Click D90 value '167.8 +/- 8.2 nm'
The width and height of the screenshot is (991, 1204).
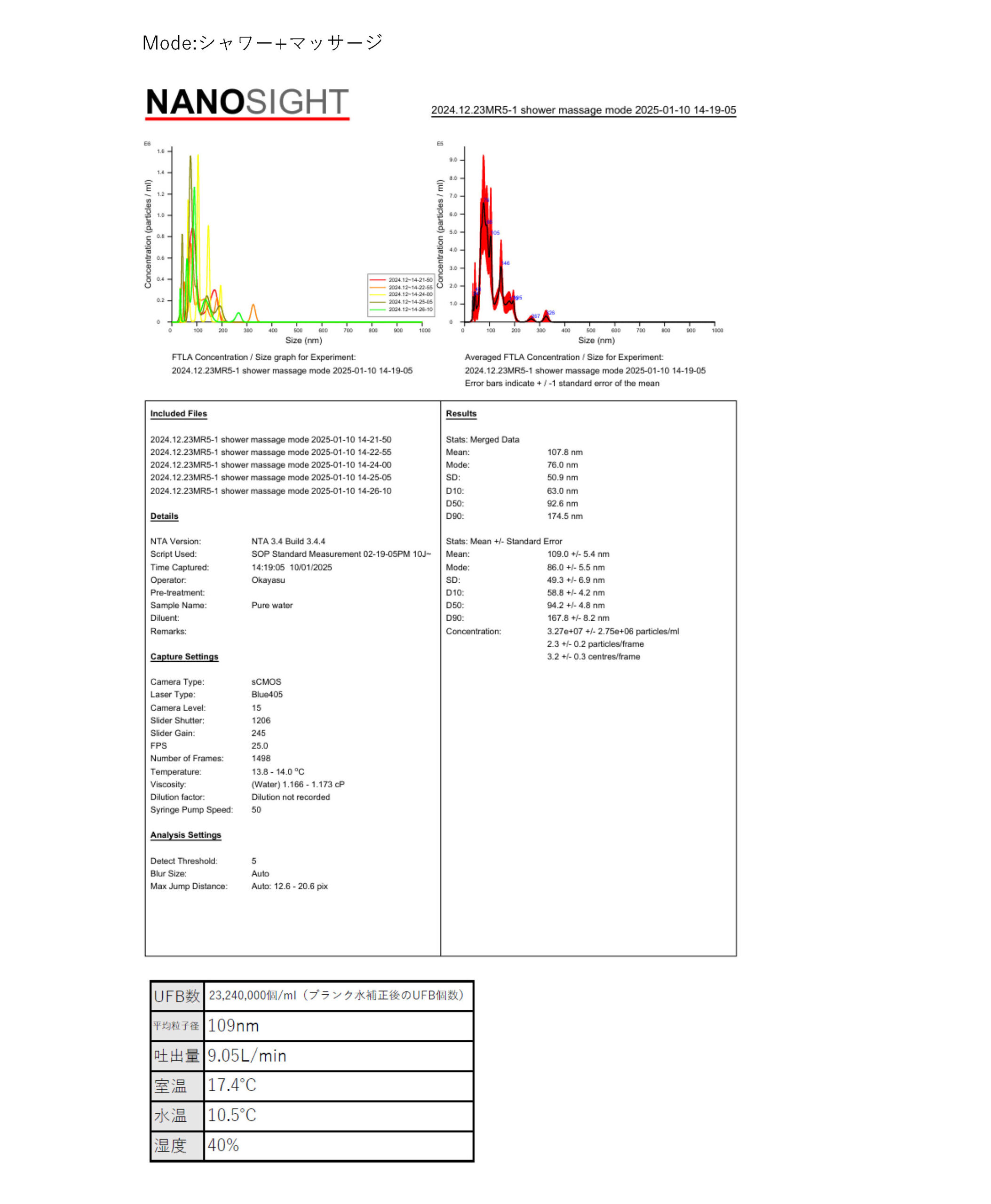[x=578, y=618]
